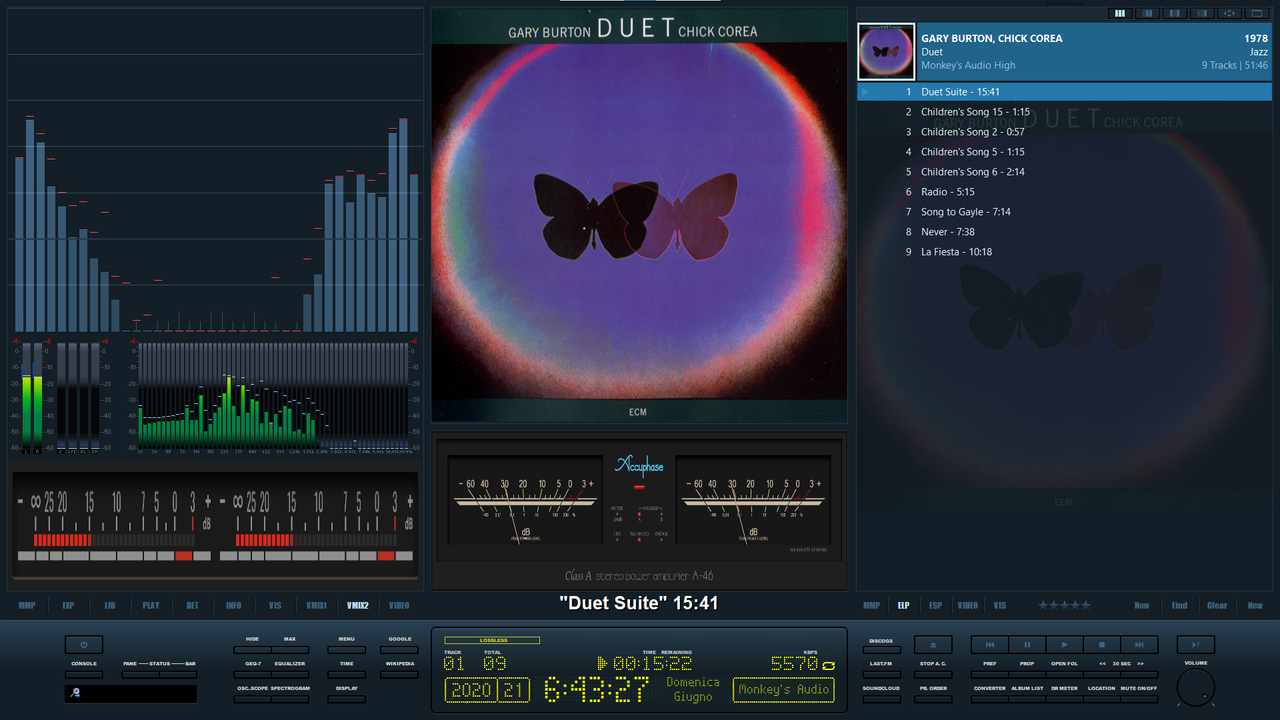Seek forward 30 seconds with >> button

pos(1139,675)
